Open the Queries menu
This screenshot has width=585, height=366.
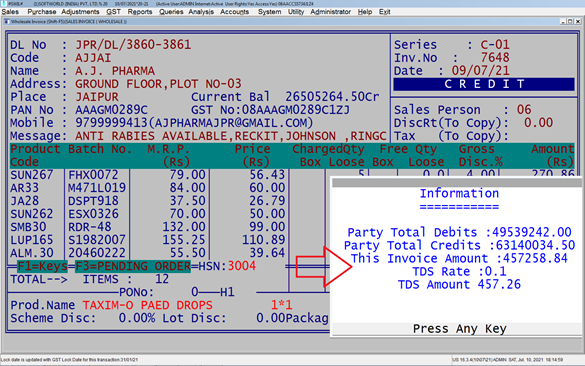(171, 12)
